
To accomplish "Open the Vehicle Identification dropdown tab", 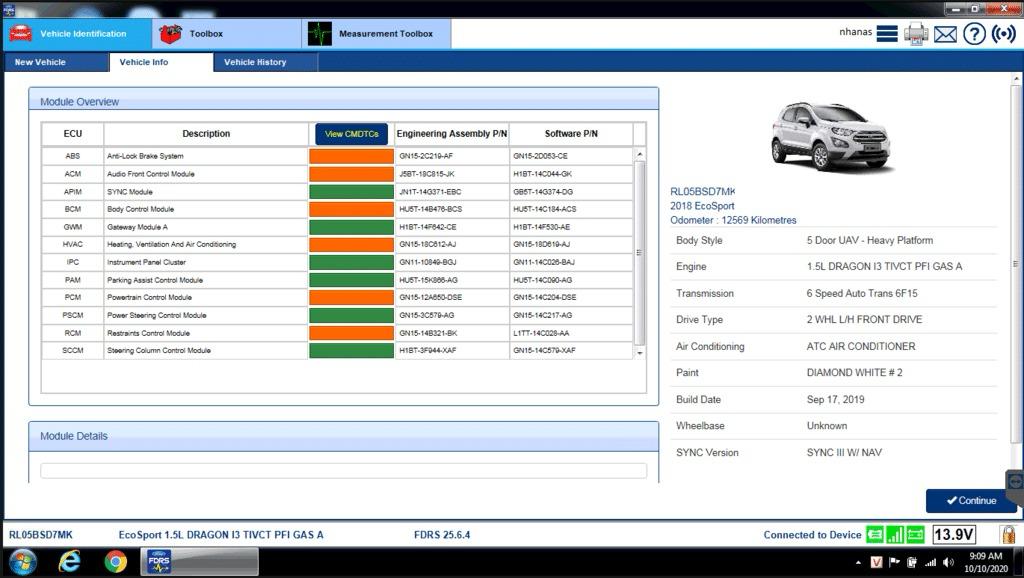I will (x=76, y=33).
